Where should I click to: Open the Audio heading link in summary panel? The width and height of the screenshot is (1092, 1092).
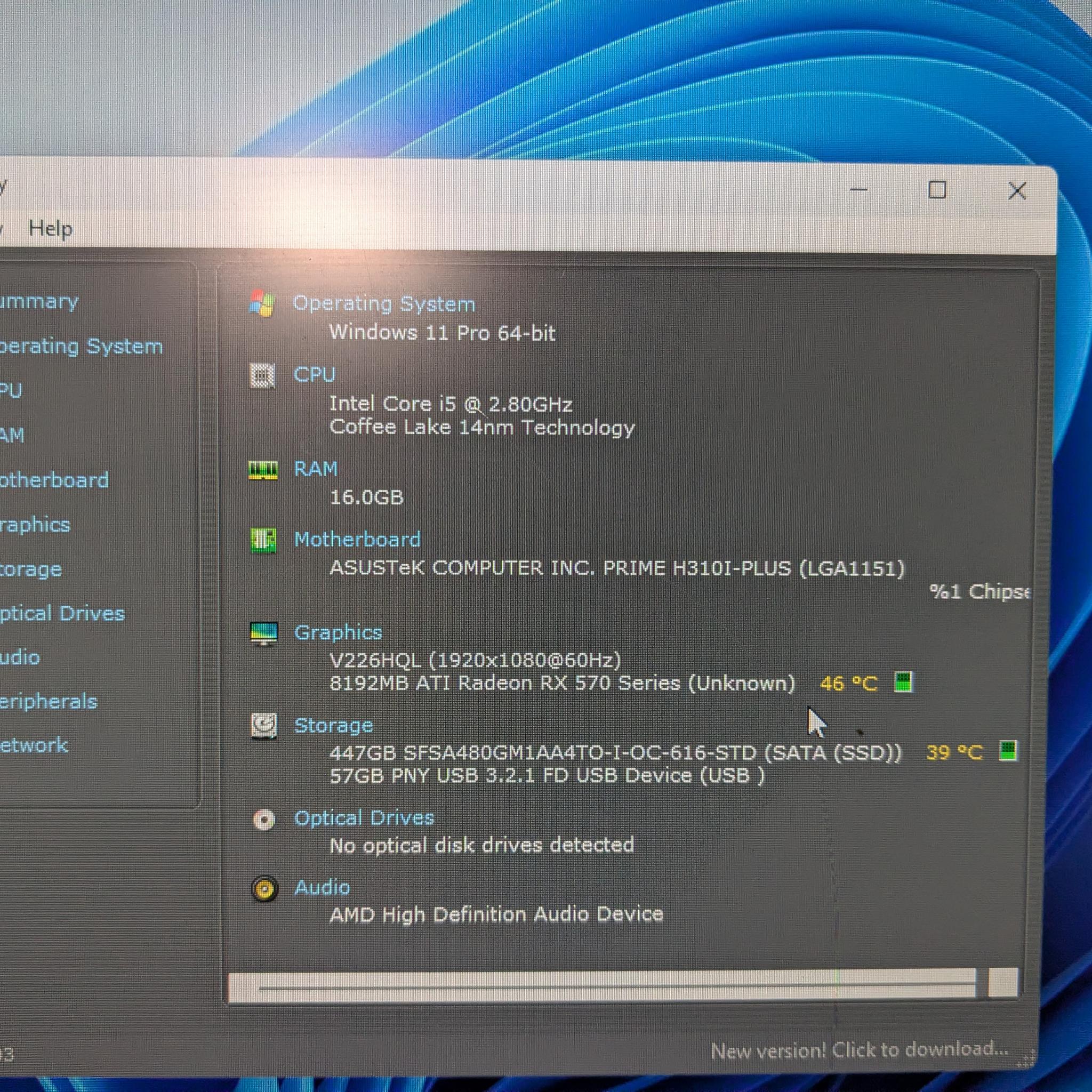(x=322, y=887)
